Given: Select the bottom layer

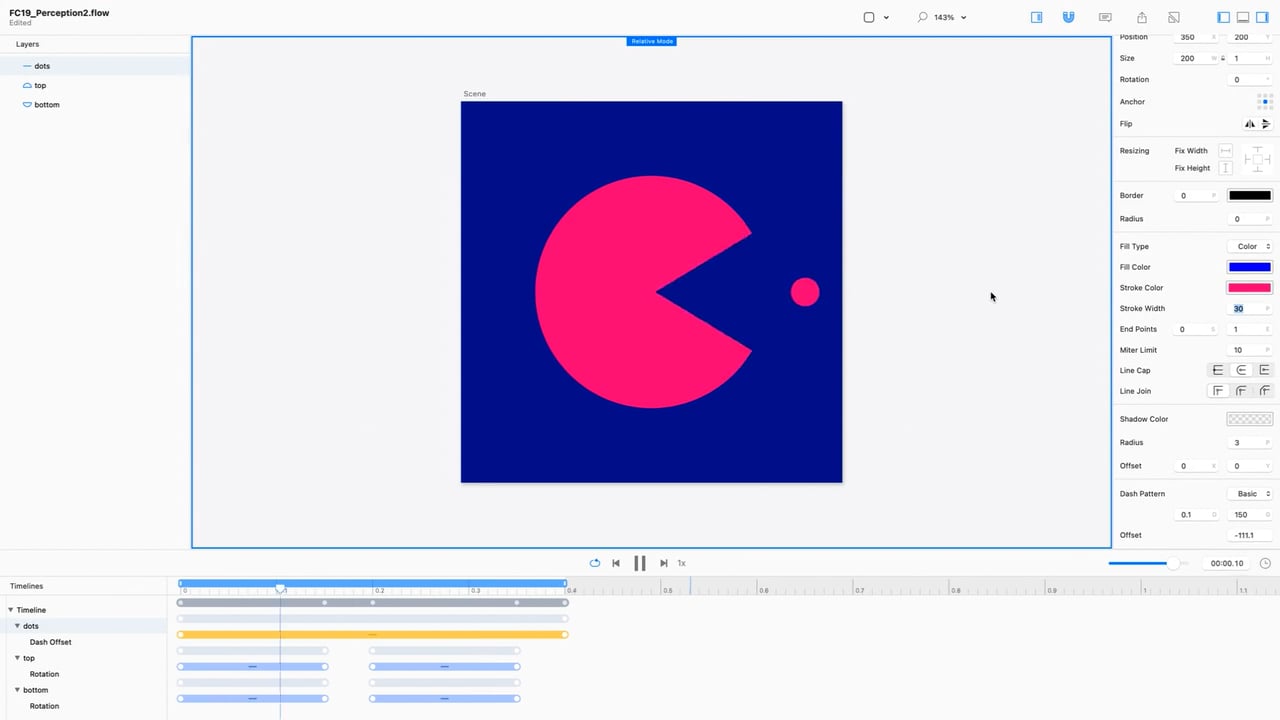Looking at the screenshot, I should 95,104.
